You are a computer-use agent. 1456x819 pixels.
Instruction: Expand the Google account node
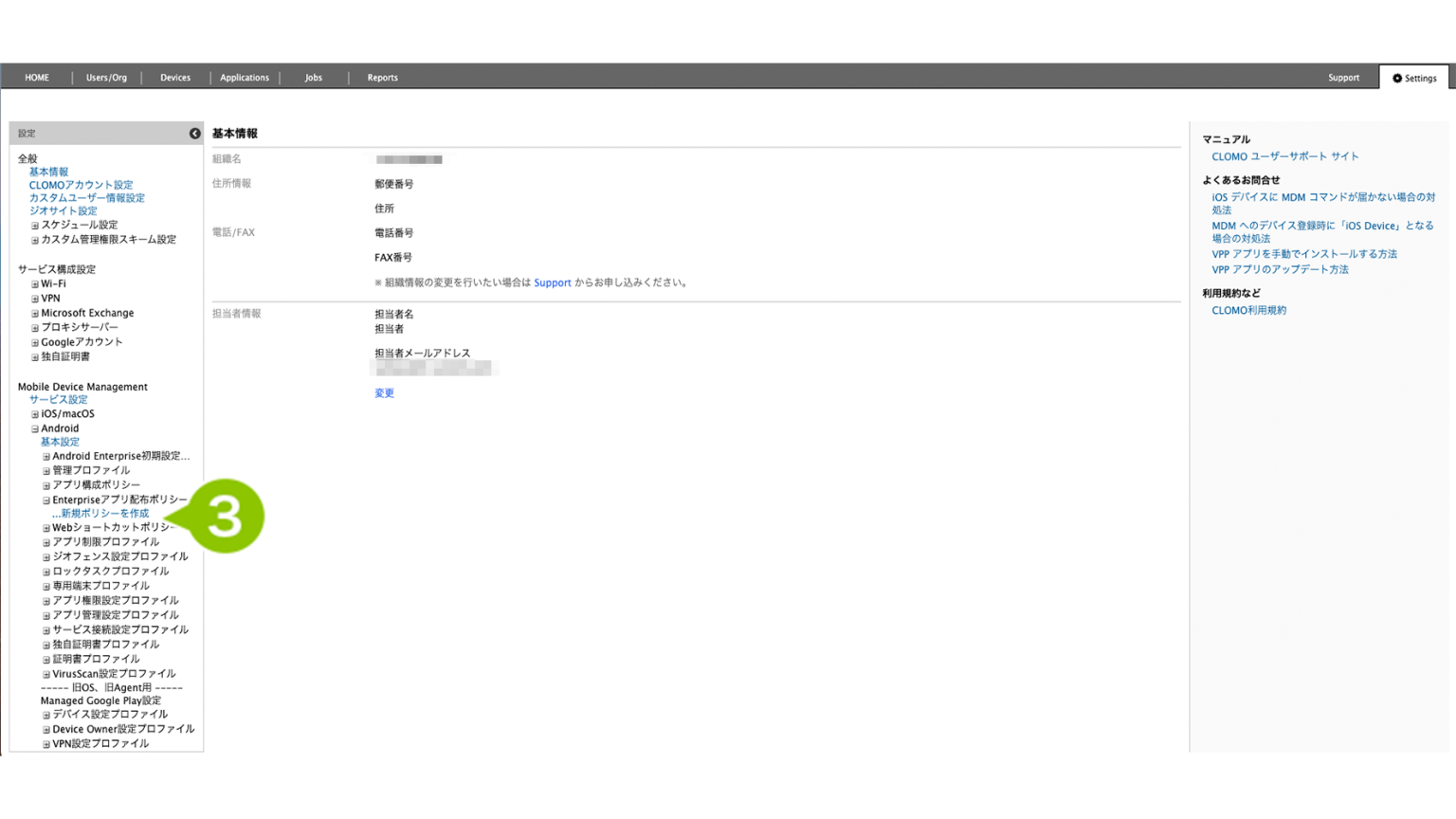click(x=35, y=342)
